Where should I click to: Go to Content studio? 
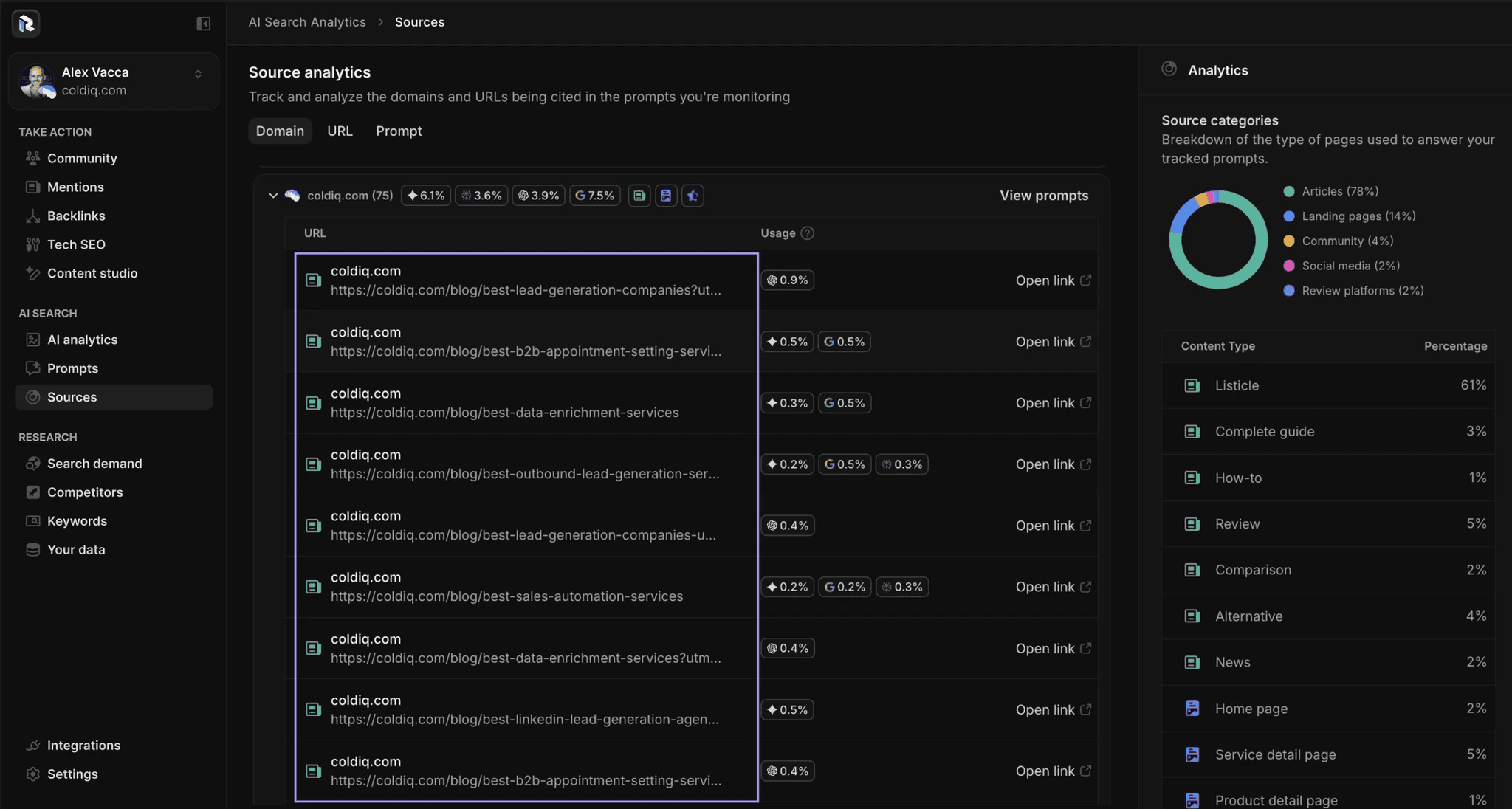click(x=92, y=273)
